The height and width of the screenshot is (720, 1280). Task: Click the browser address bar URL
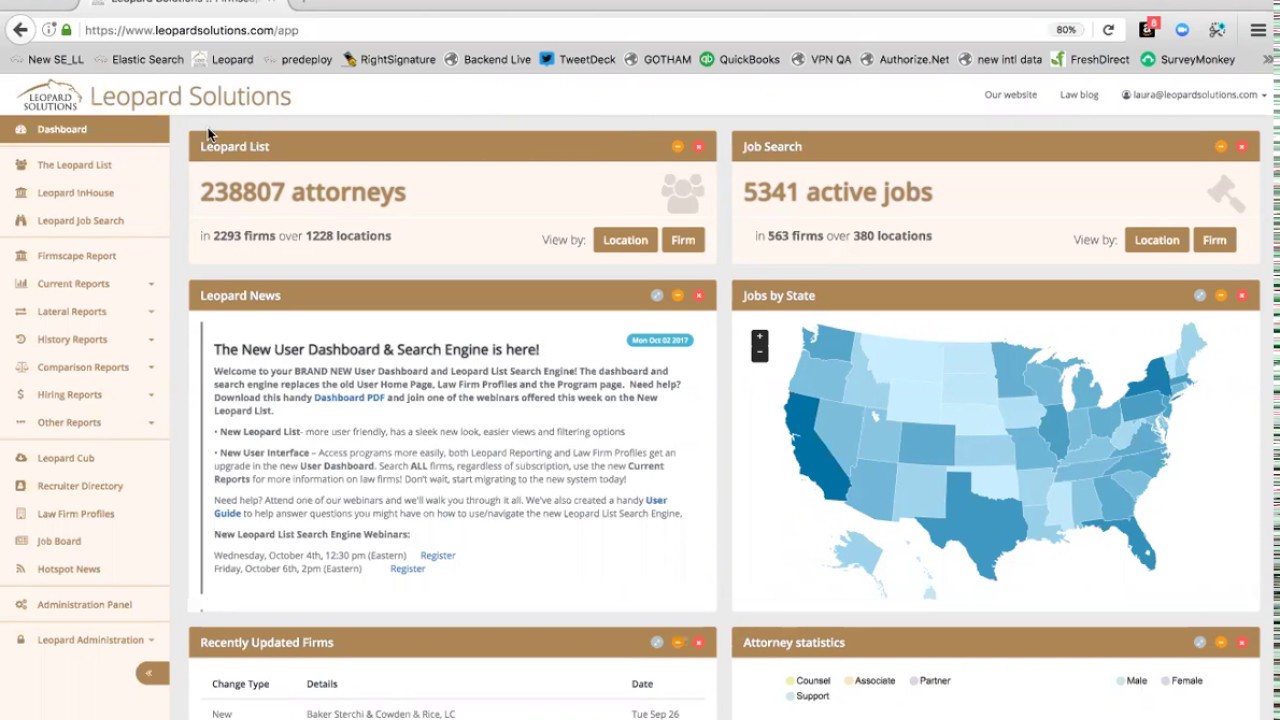pyautogui.click(x=191, y=30)
